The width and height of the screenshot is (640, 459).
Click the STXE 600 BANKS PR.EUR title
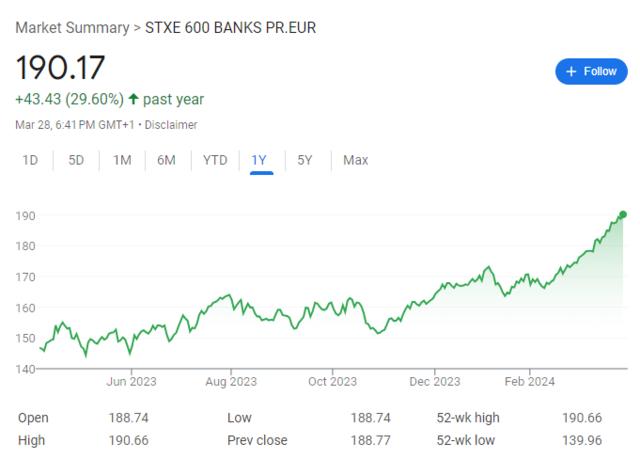coord(230,26)
